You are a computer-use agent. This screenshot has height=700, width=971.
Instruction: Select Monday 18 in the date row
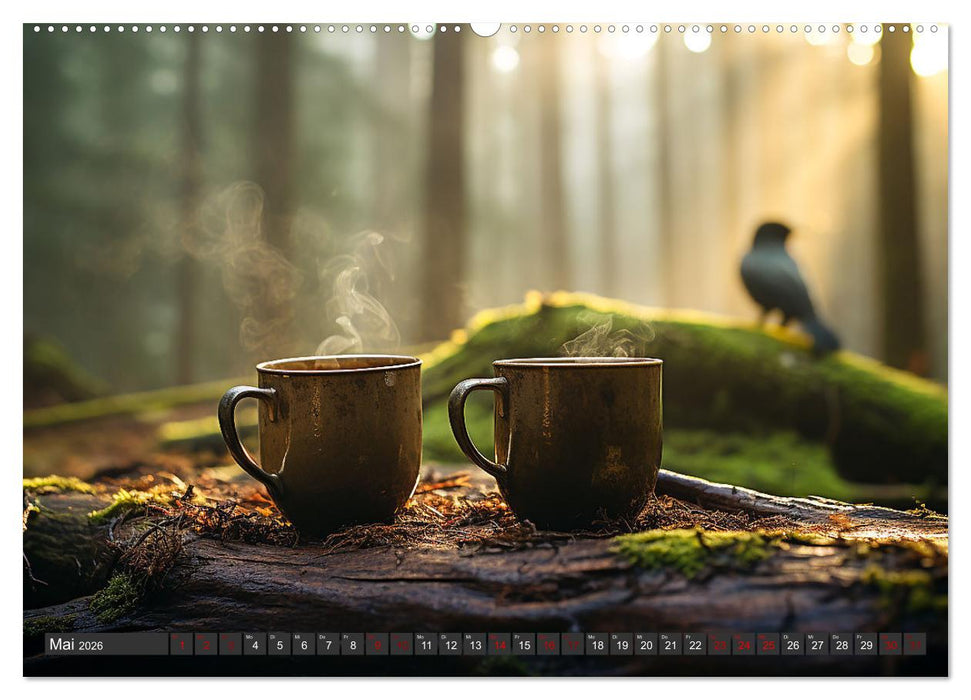(x=597, y=644)
